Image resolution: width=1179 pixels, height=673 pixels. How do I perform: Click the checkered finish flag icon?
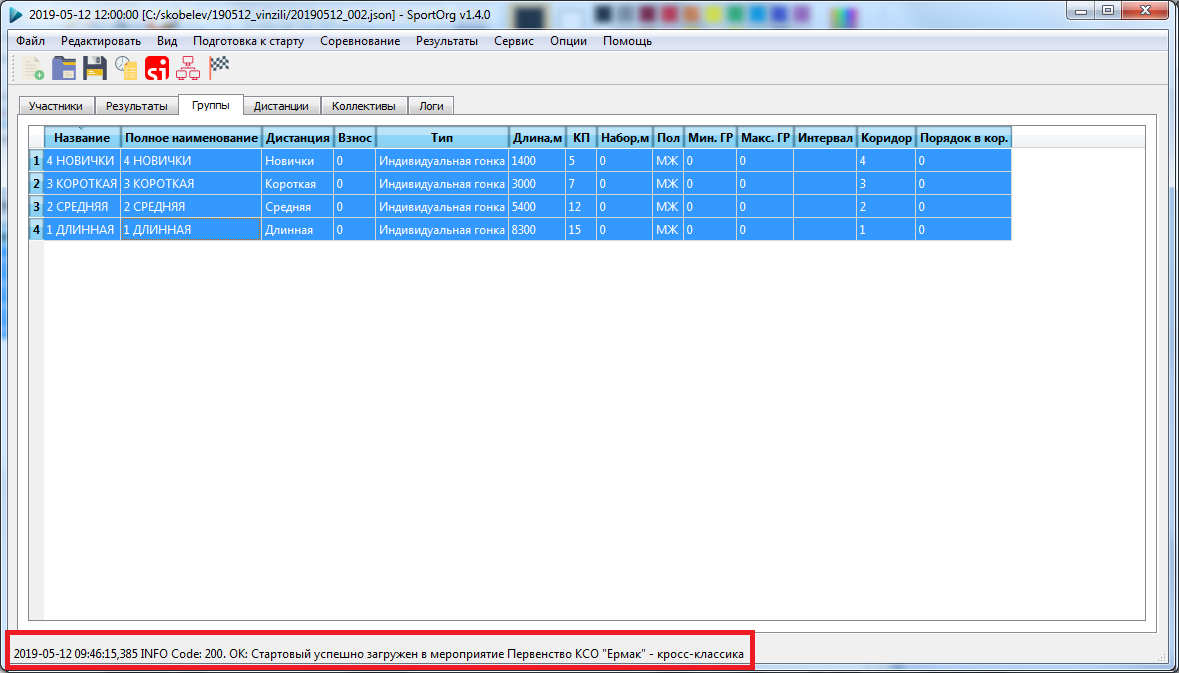click(x=218, y=67)
